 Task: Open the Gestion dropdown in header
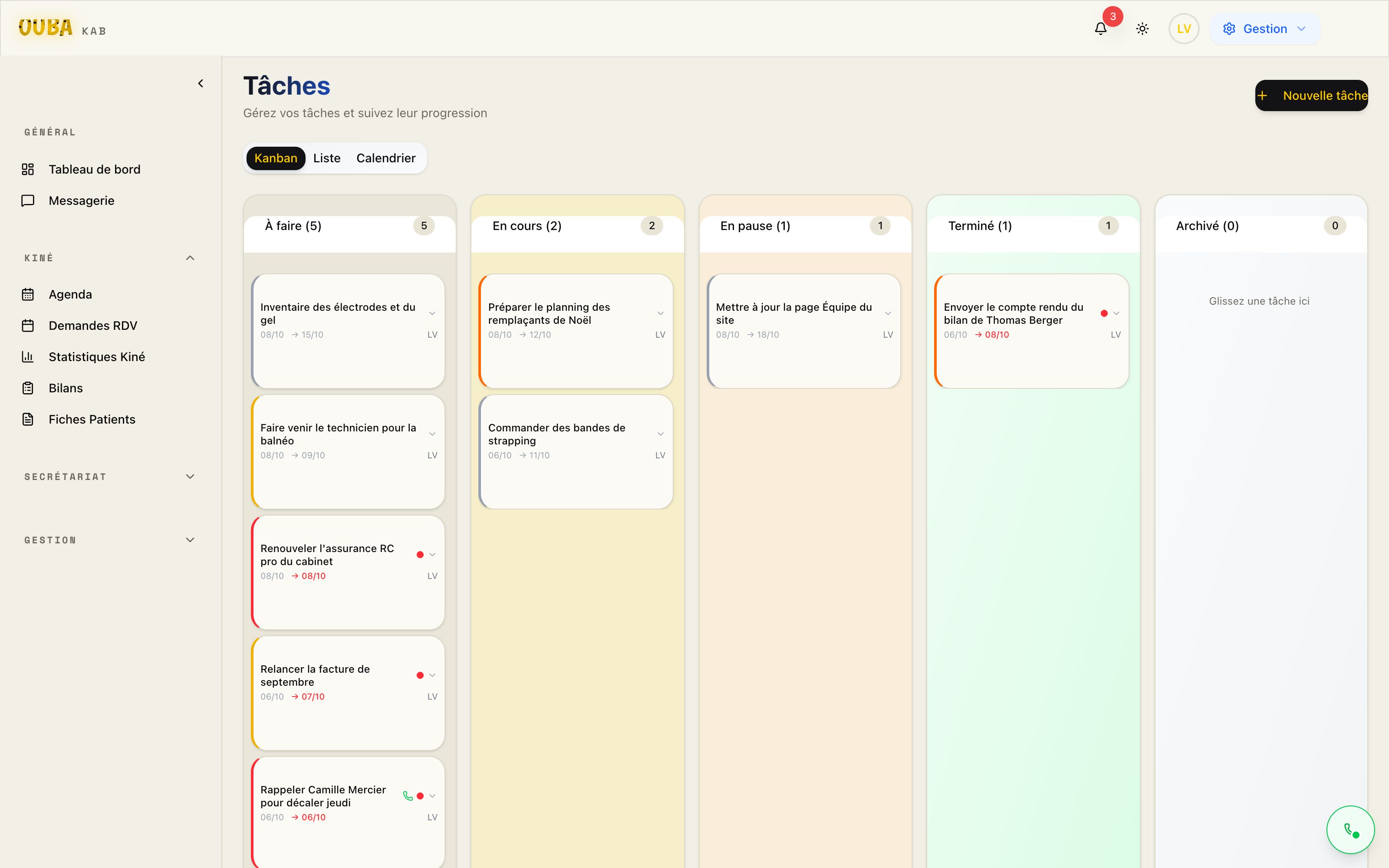[1264, 29]
